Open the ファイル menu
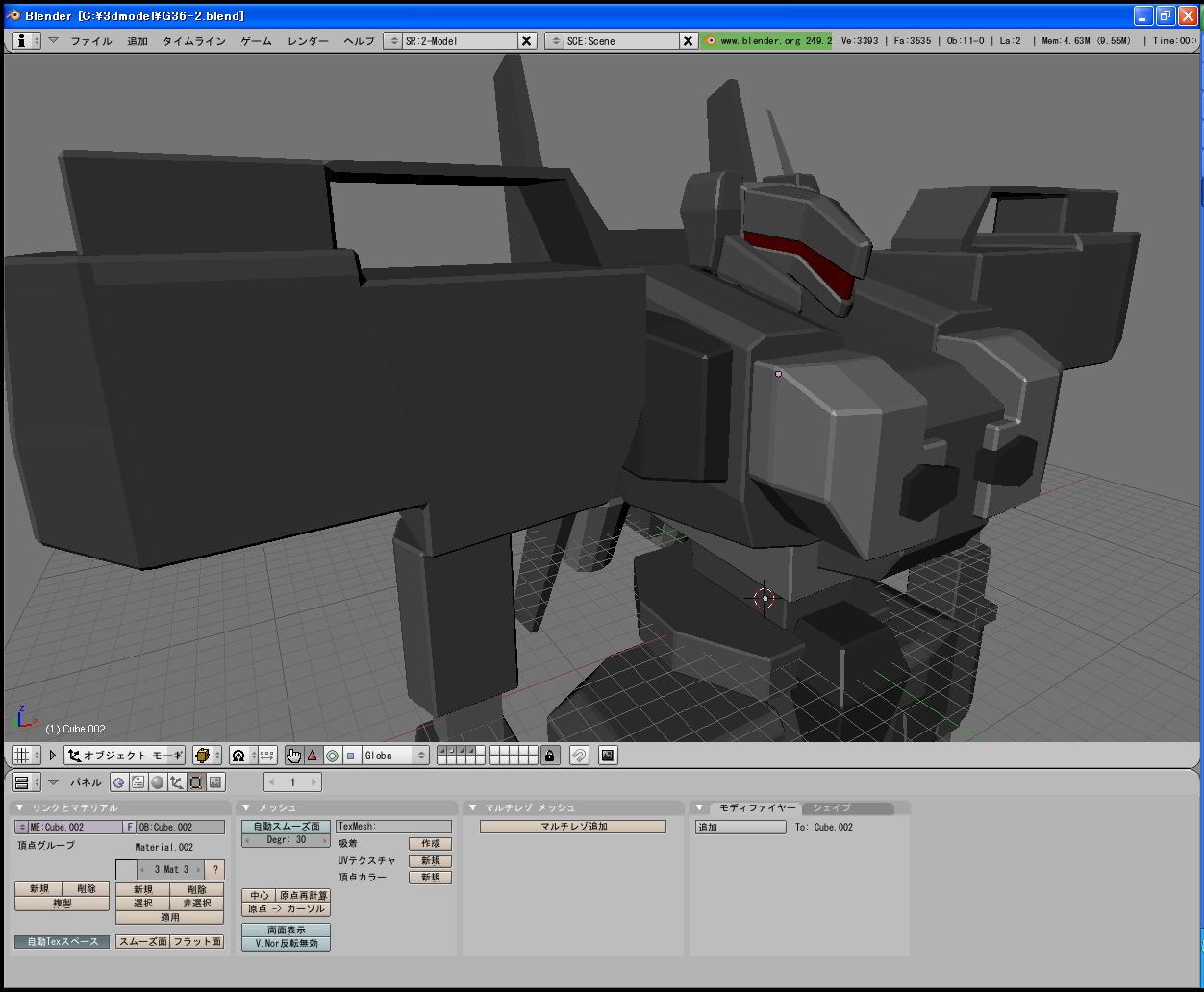Viewport: 1204px width, 992px height. pyautogui.click(x=91, y=41)
